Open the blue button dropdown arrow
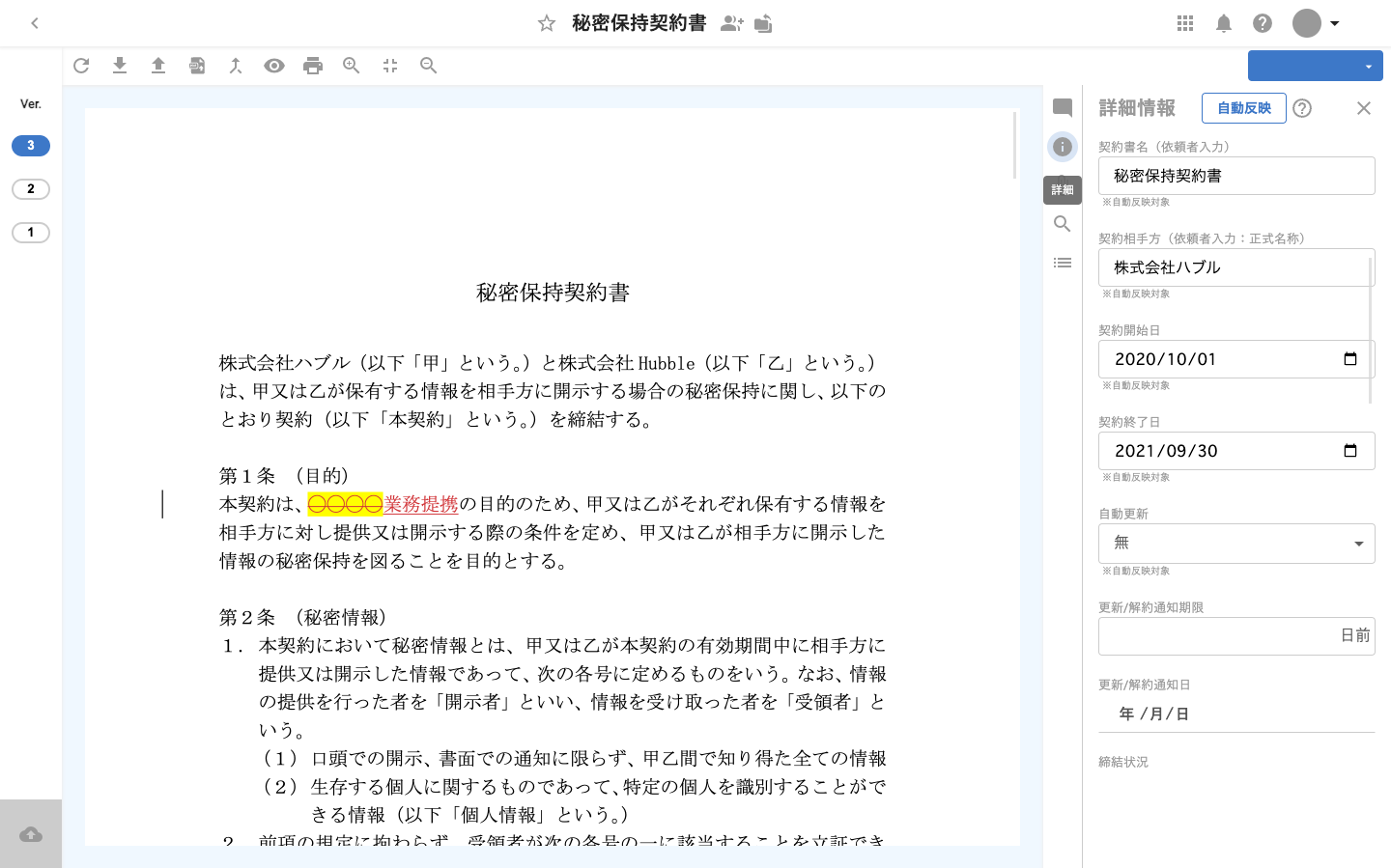This screenshot has width=1391, height=868. pyautogui.click(x=1368, y=67)
